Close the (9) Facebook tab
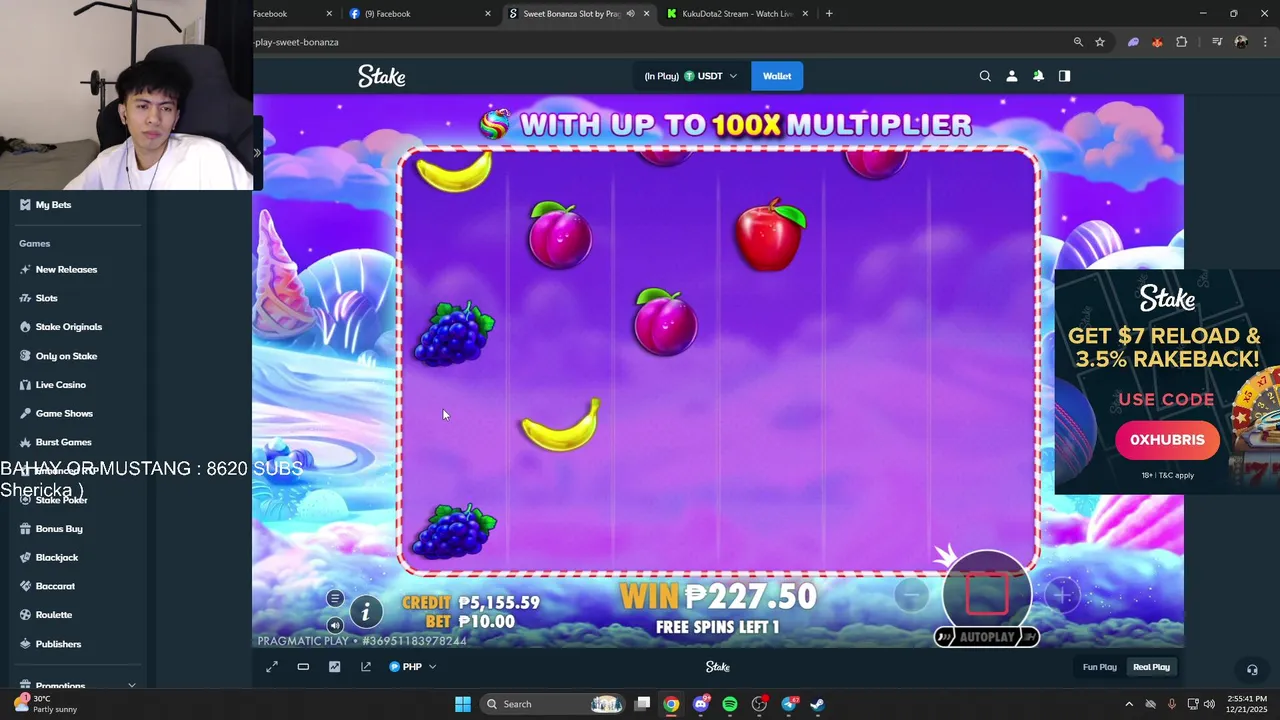This screenshot has width=1280, height=720. point(488,14)
